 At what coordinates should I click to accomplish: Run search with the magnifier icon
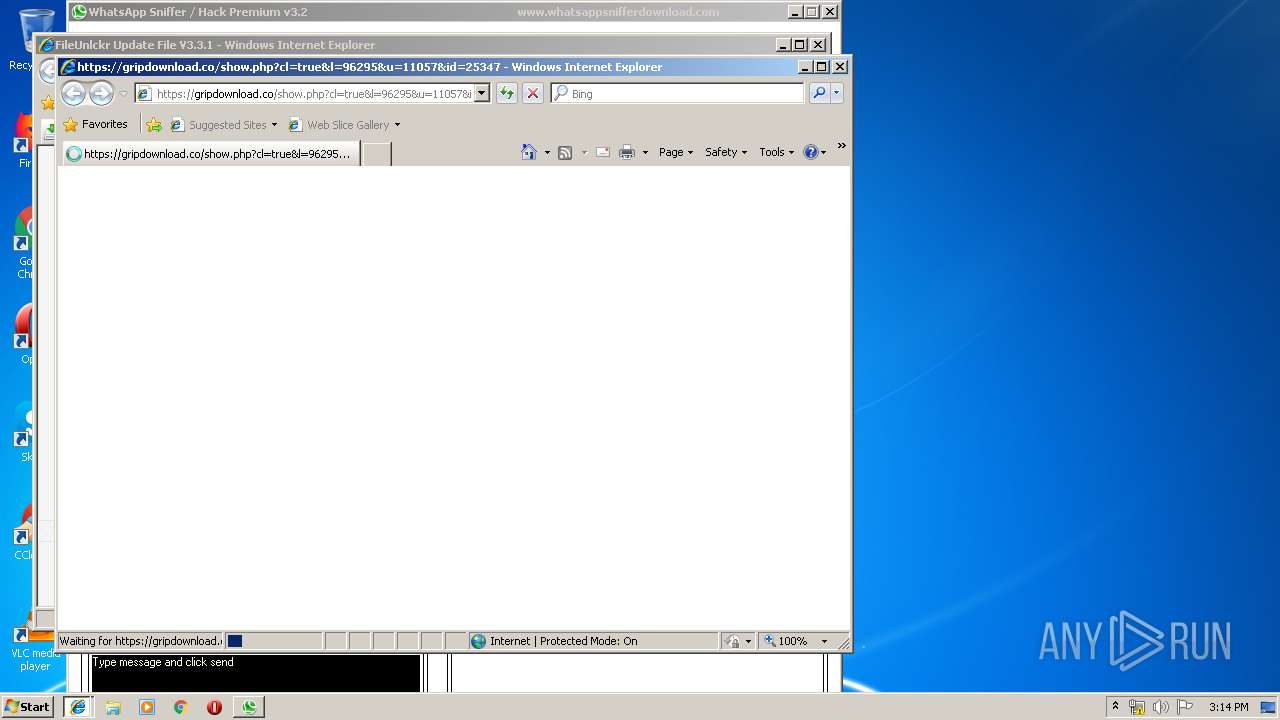pos(819,94)
